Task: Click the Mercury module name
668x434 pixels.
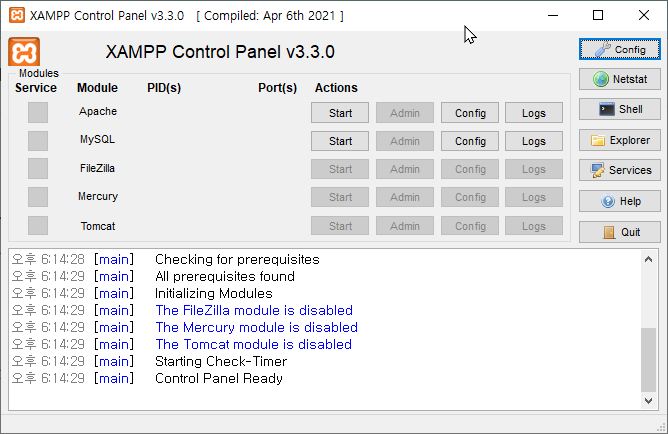Action: point(98,196)
